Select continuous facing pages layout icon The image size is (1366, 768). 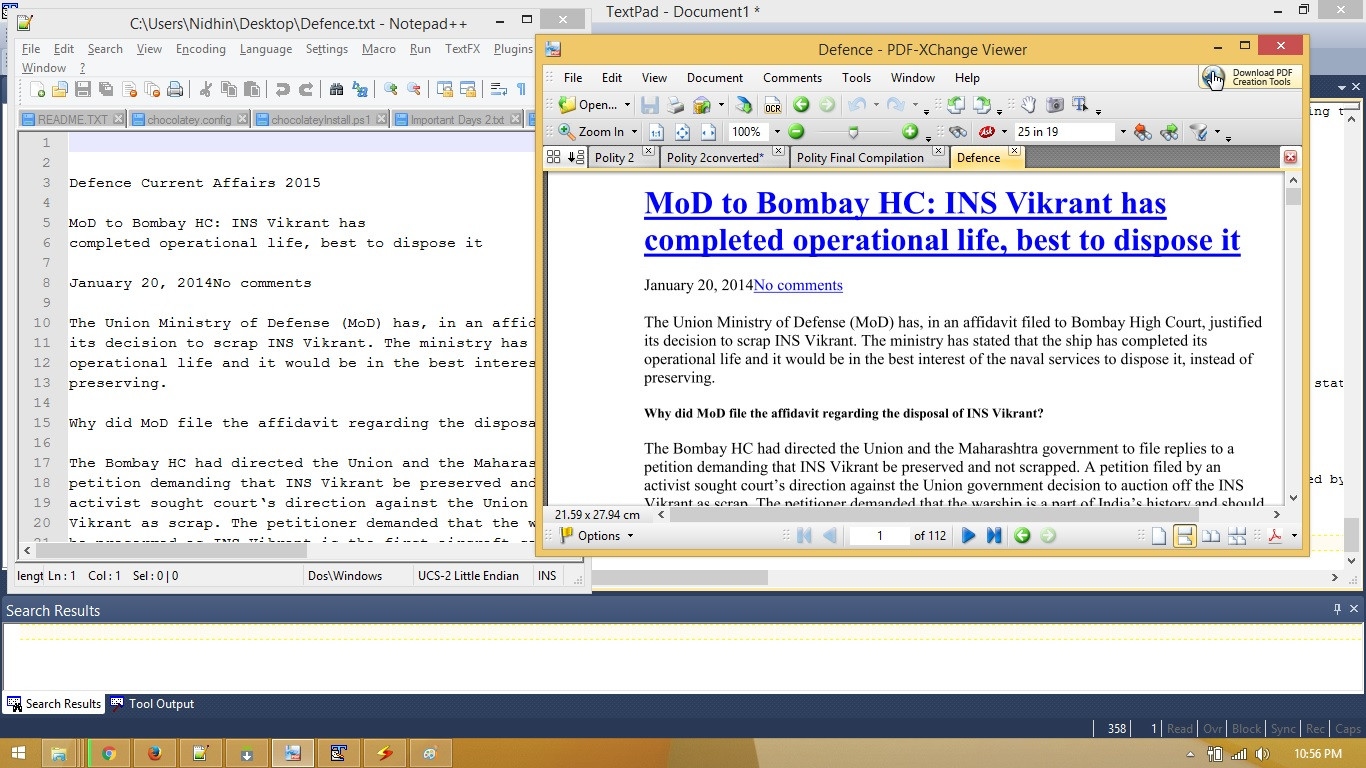tap(1237, 536)
